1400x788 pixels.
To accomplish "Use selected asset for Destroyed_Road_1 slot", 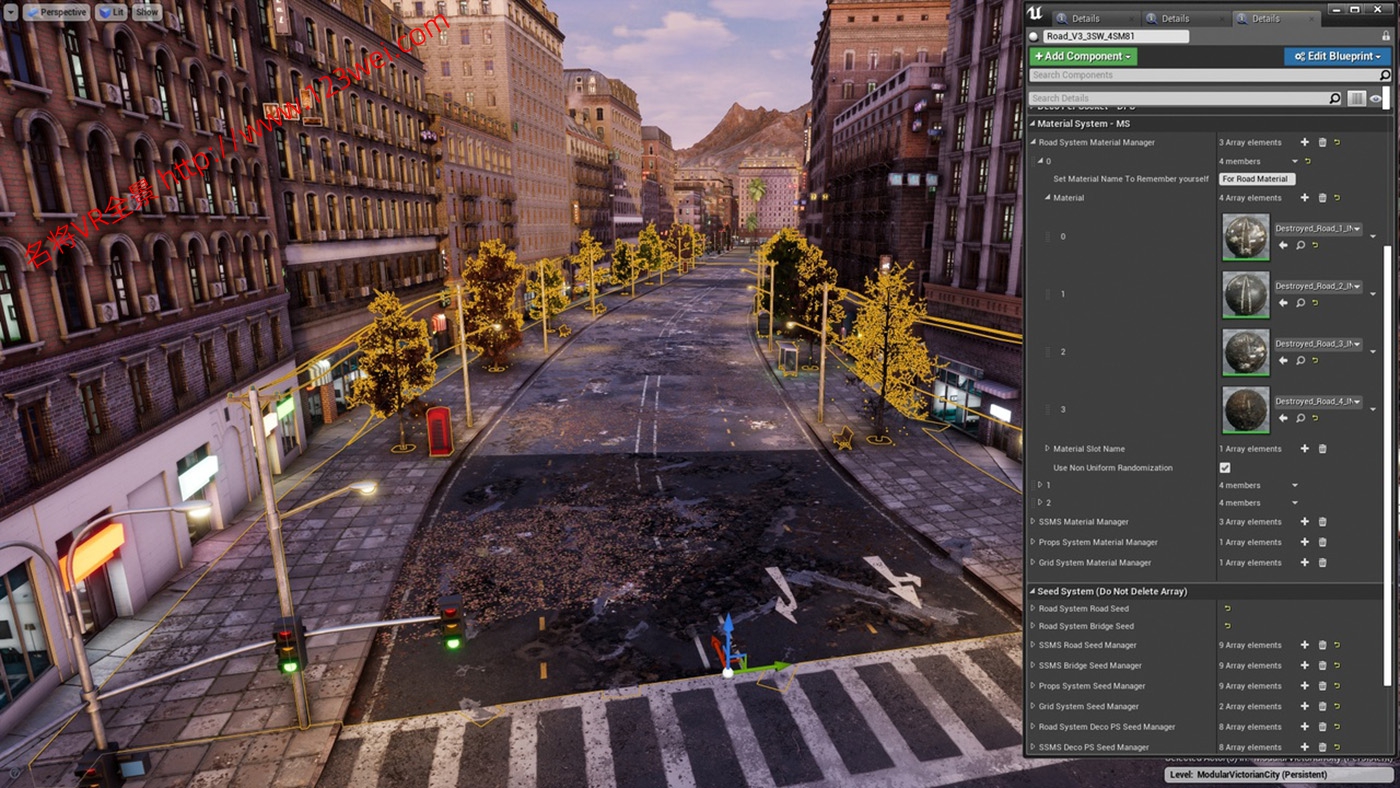I will point(1283,245).
